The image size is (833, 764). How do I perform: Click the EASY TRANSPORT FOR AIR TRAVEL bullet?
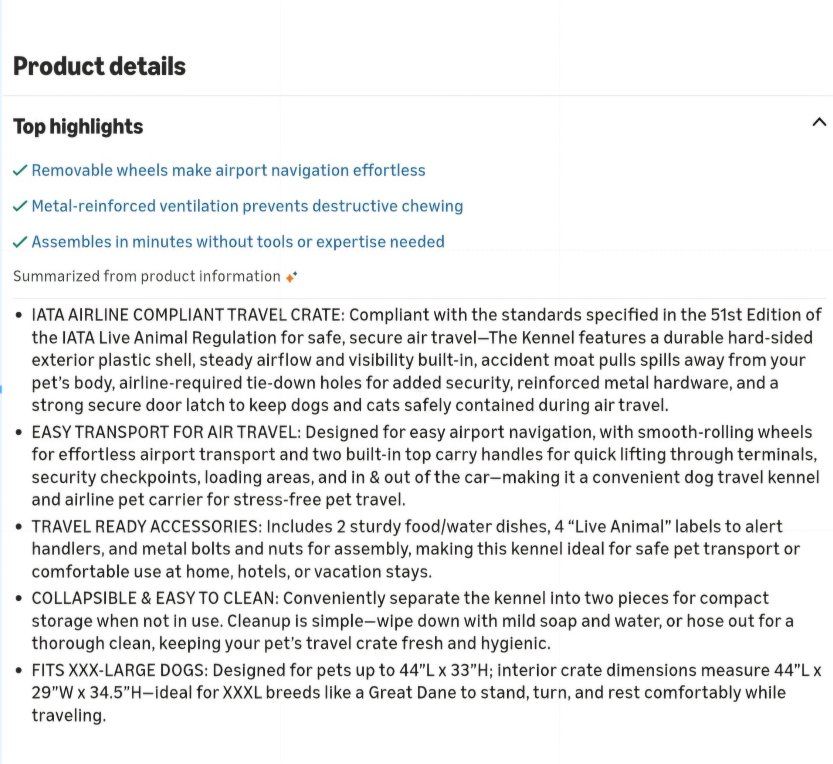(425, 466)
